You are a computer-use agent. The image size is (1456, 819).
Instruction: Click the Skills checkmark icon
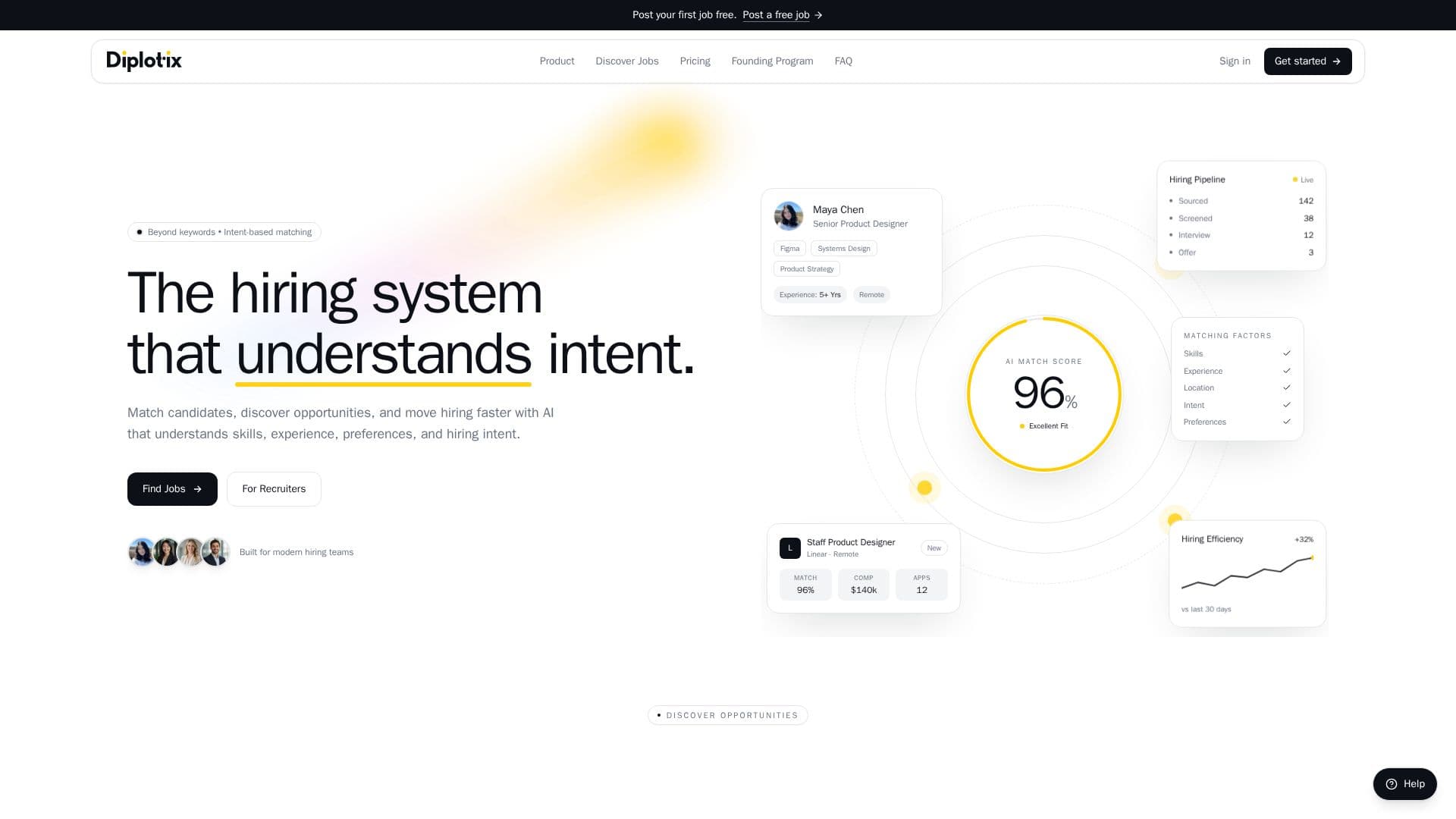(x=1287, y=353)
